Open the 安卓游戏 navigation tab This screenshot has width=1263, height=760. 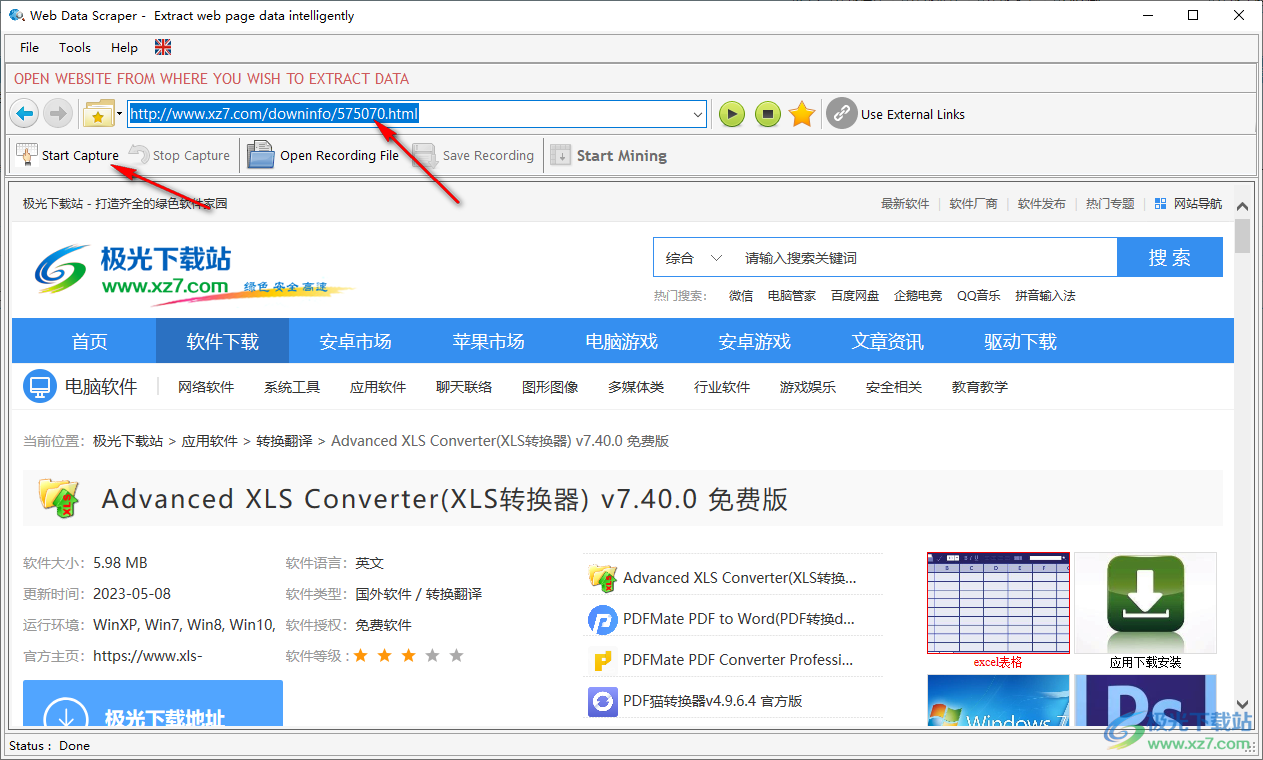[755, 341]
